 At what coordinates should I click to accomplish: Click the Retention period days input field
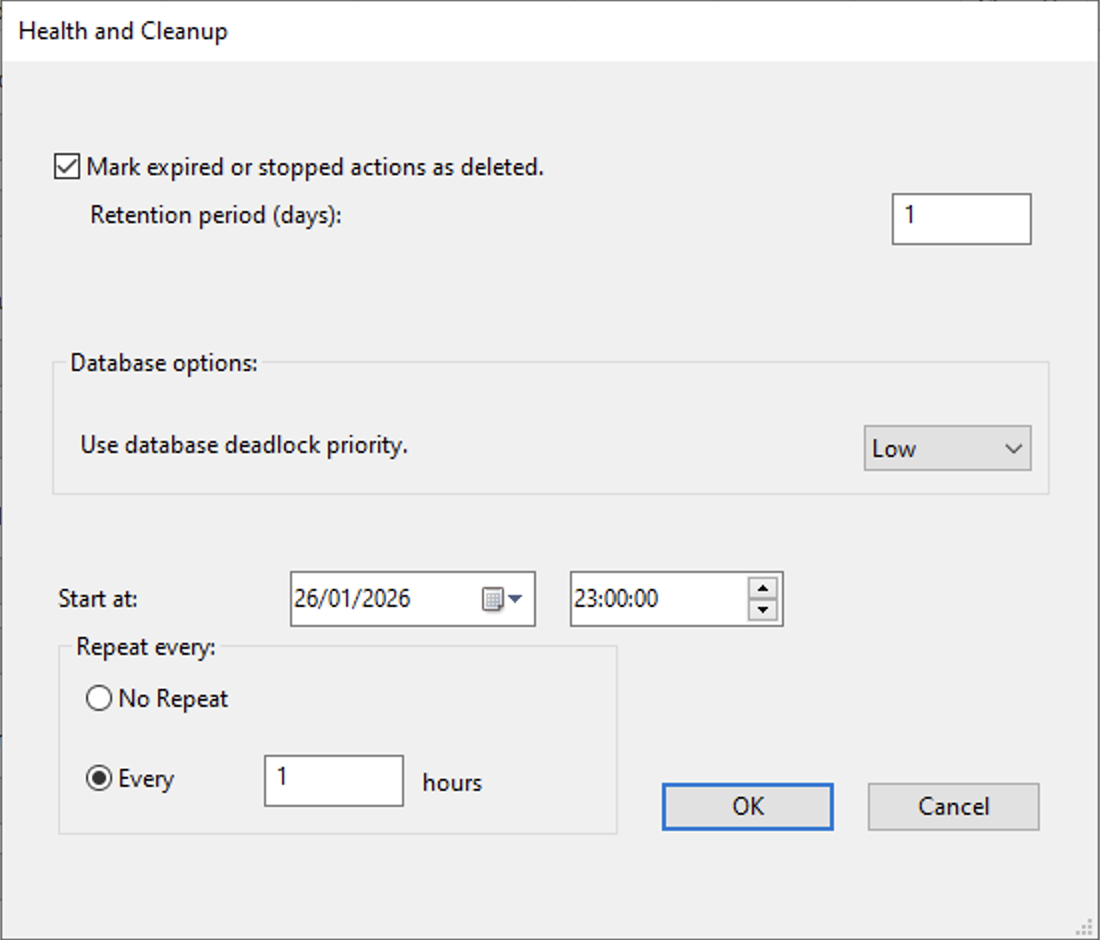[960, 219]
